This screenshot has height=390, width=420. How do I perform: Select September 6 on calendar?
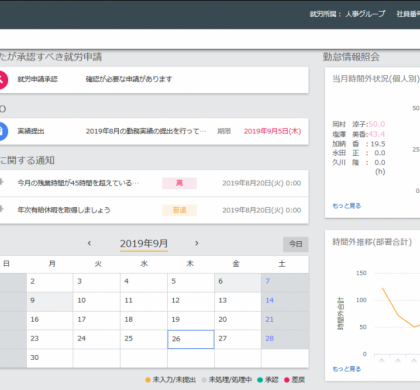coord(238,283)
